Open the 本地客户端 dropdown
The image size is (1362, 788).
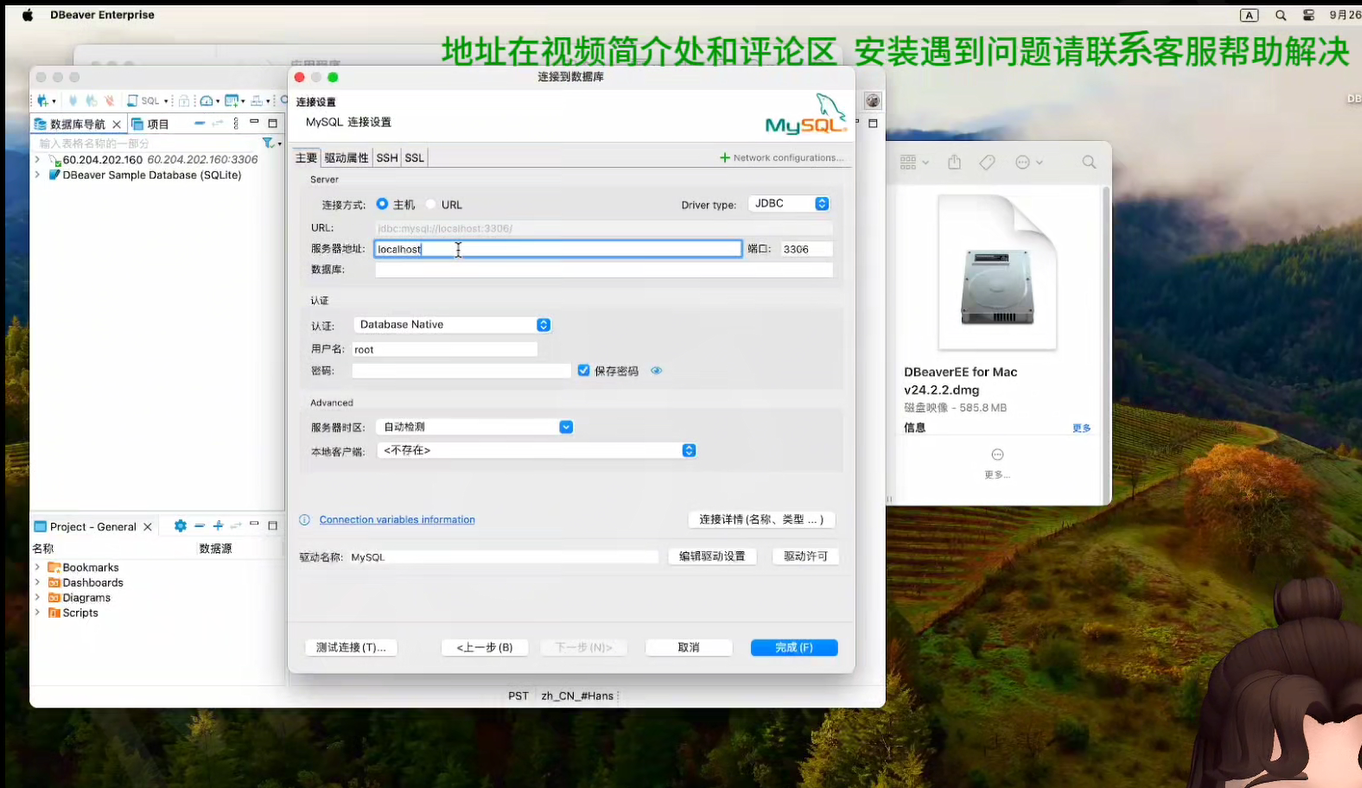coord(536,450)
